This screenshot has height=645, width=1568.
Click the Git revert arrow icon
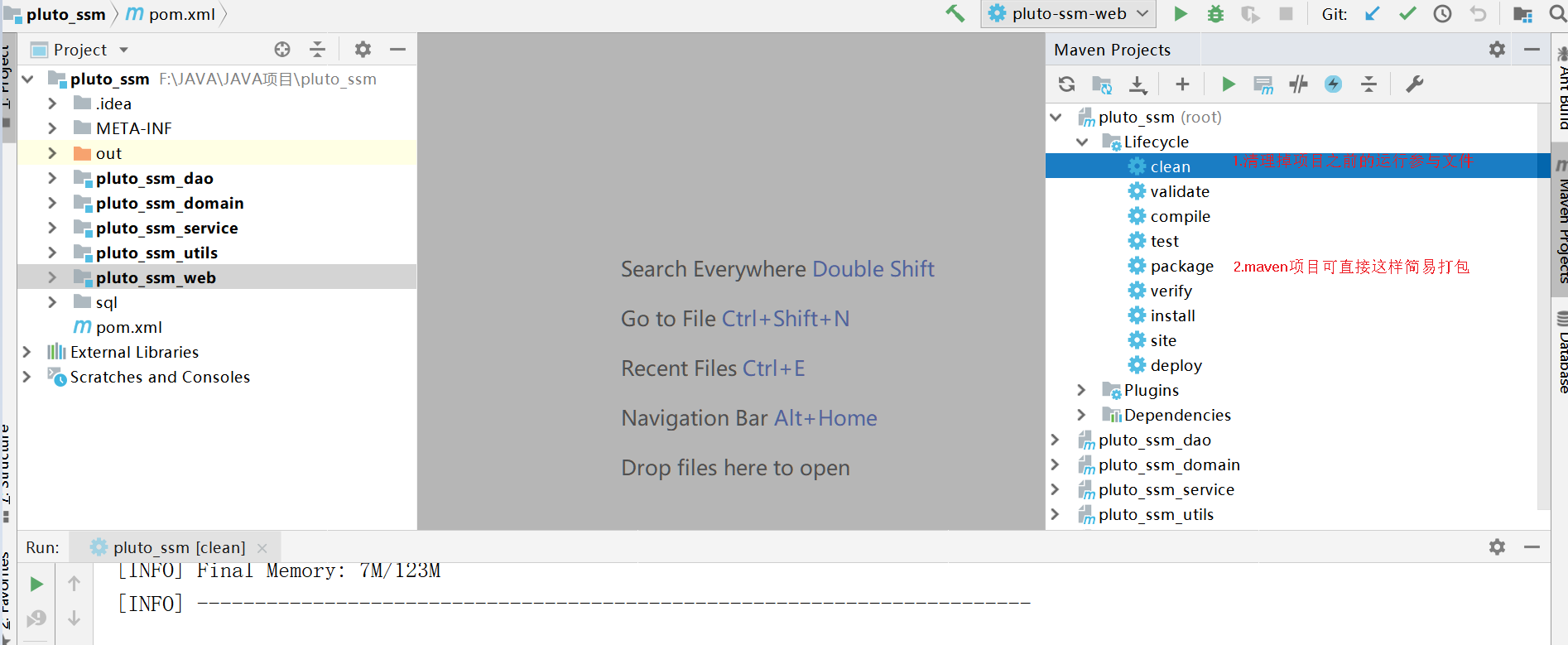(1478, 14)
